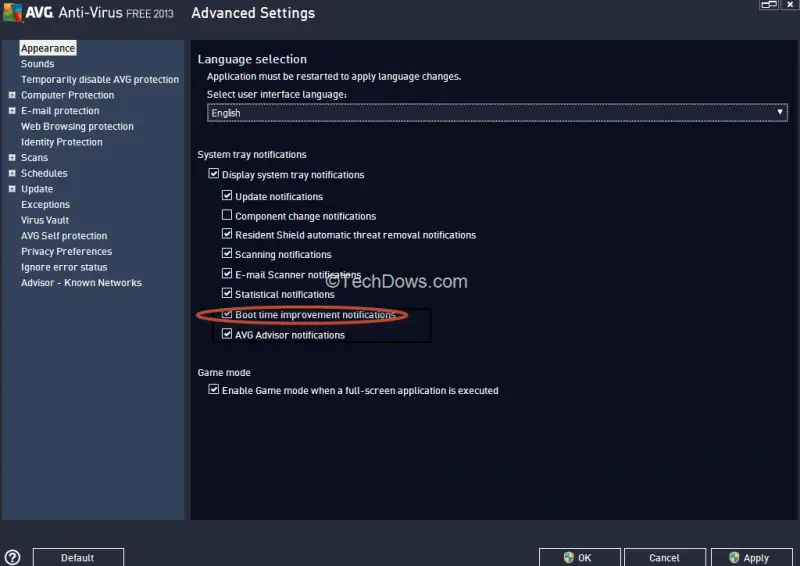Image resolution: width=800 pixels, height=566 pixels.
Task: Select Schedules label in tree
Action: pyautogui.click(x=44, y=174)
